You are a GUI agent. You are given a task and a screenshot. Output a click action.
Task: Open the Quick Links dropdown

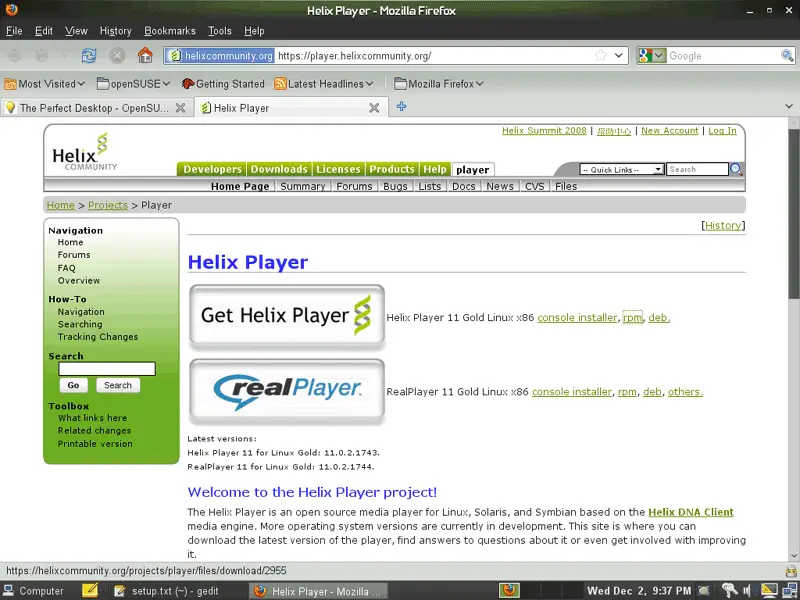pos(621,169)
